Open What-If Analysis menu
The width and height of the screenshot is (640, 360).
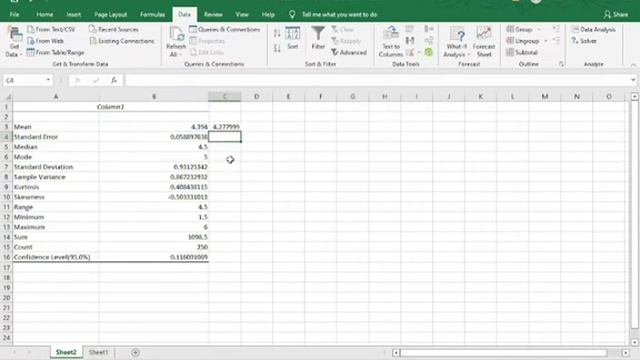[457, 42]
